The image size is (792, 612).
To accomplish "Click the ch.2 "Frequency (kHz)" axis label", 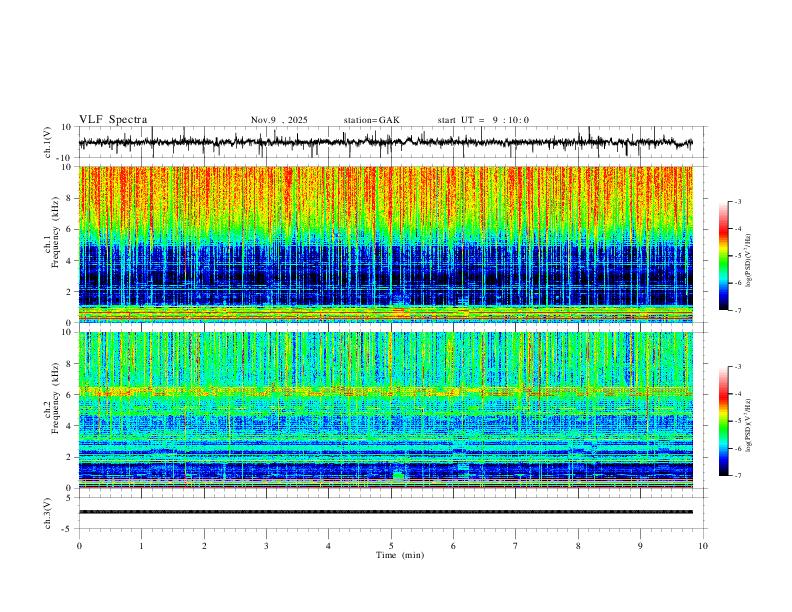I will click(x=56, y=398).
